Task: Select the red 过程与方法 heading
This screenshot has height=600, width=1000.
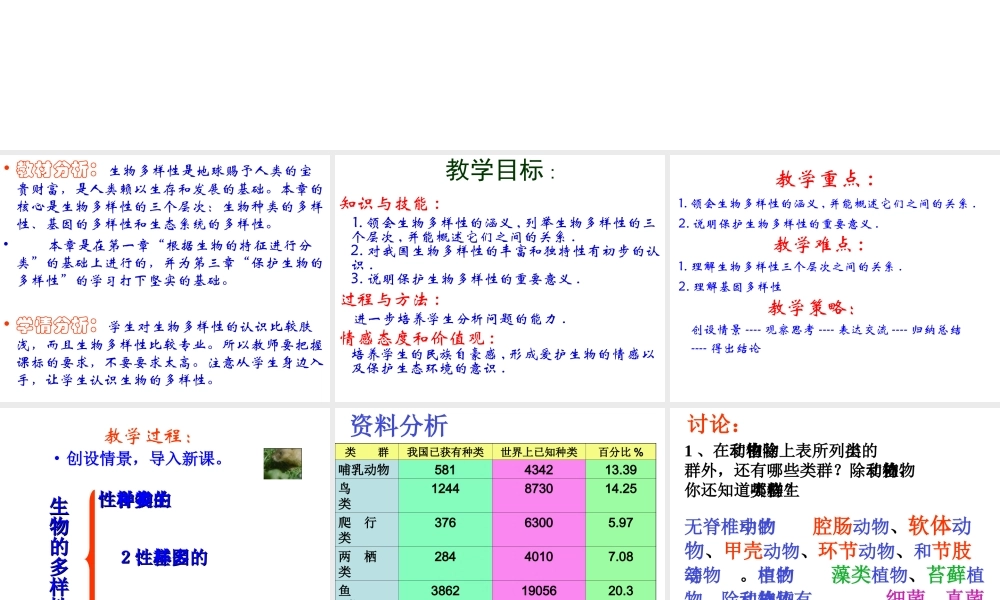Action: tap(390, 299)
